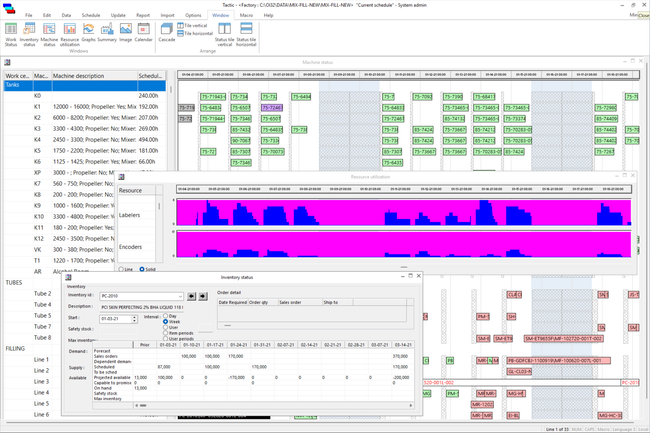Open the Schedule ribbon tab
This screenshot has height=433, width=650.
pyautogui.click(x=90, y=16)
